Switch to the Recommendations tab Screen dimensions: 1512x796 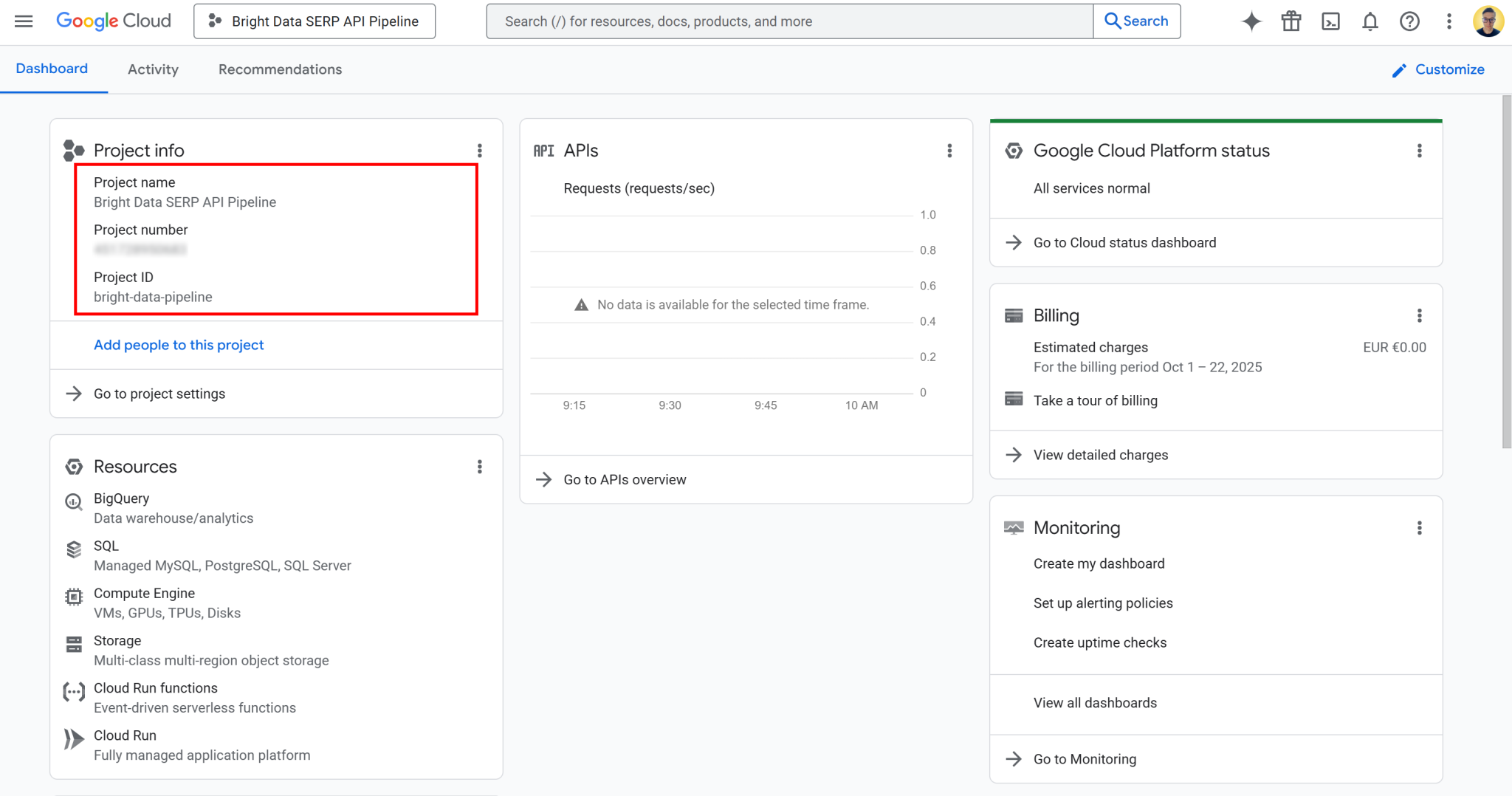coord(280,69)
